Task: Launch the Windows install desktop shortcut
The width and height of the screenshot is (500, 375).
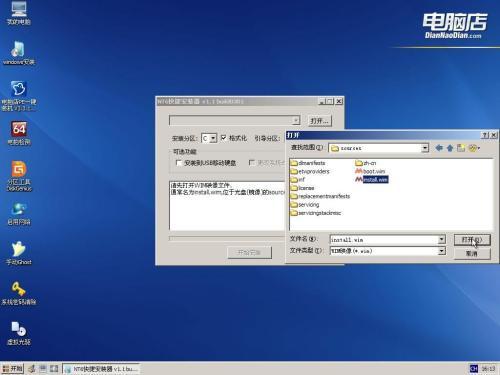Action: point(19,53)
